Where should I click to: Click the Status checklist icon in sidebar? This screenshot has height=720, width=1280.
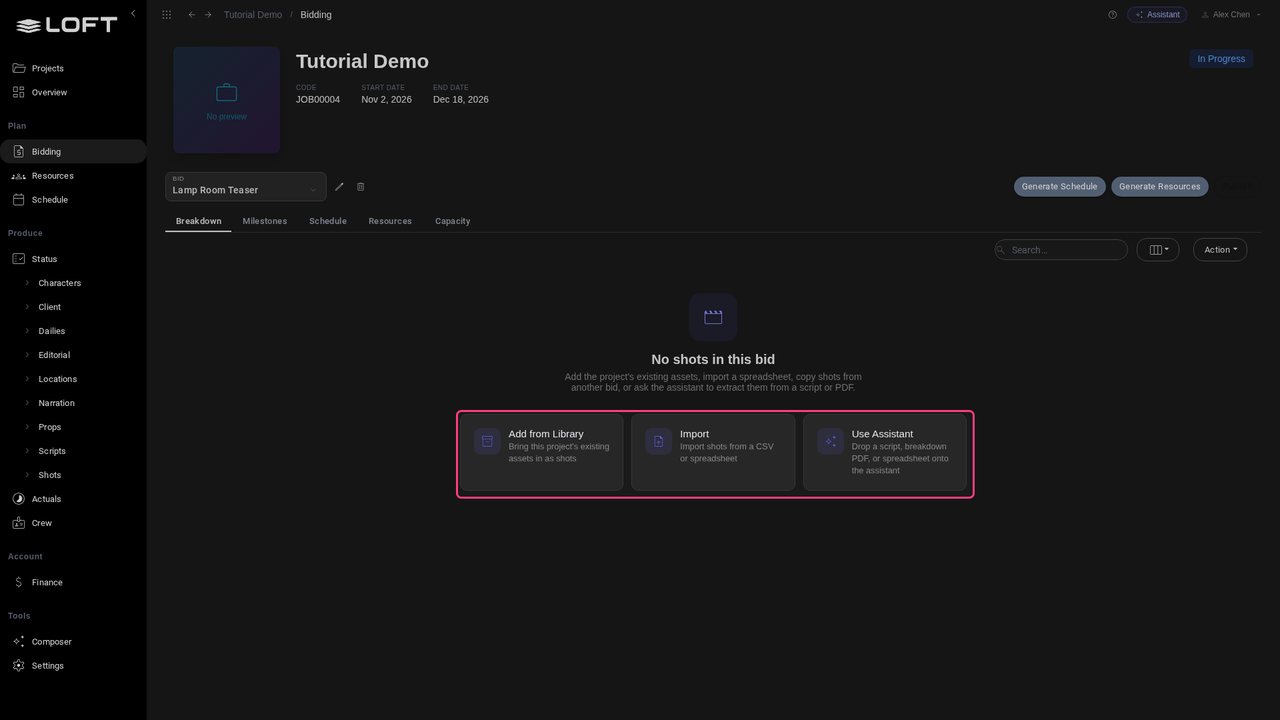[x=18, y=259]
